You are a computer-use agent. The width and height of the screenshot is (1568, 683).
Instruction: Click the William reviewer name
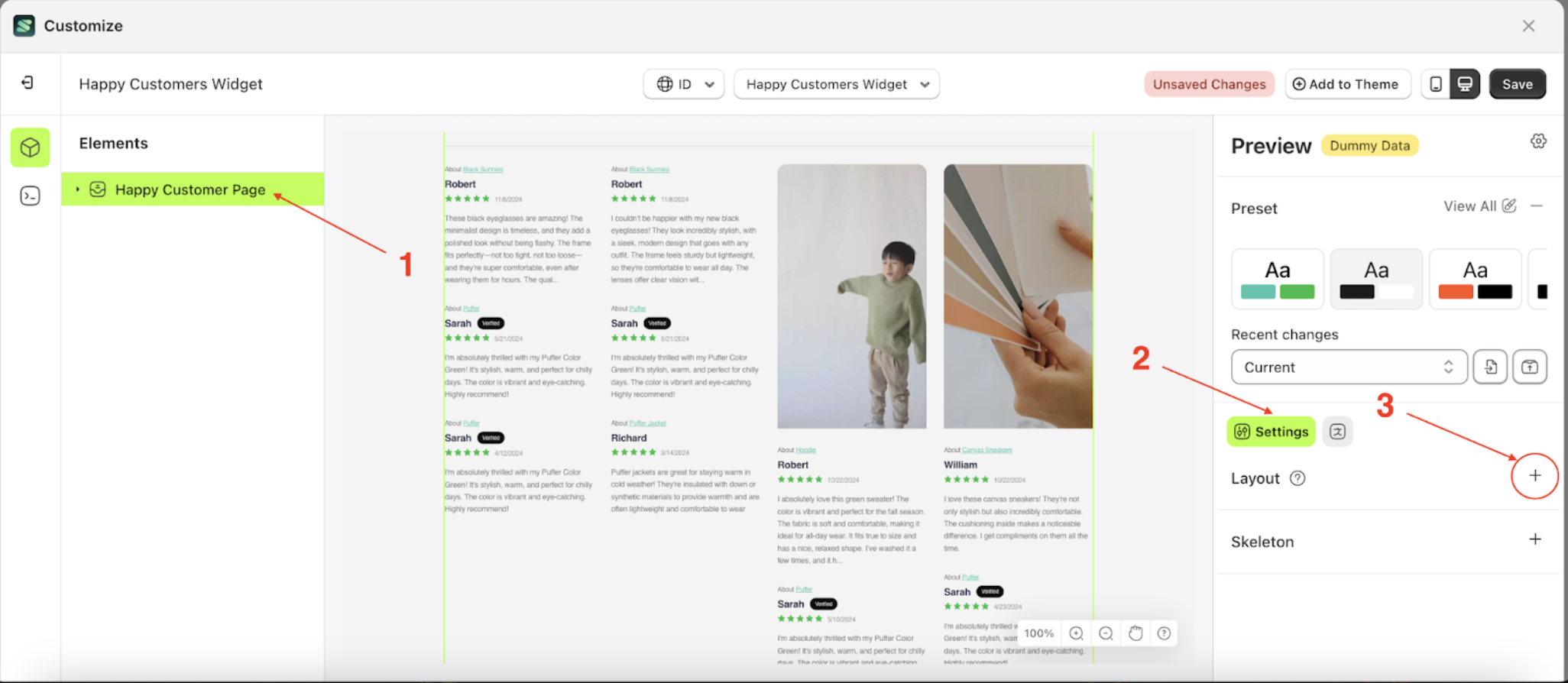[961, 465]
